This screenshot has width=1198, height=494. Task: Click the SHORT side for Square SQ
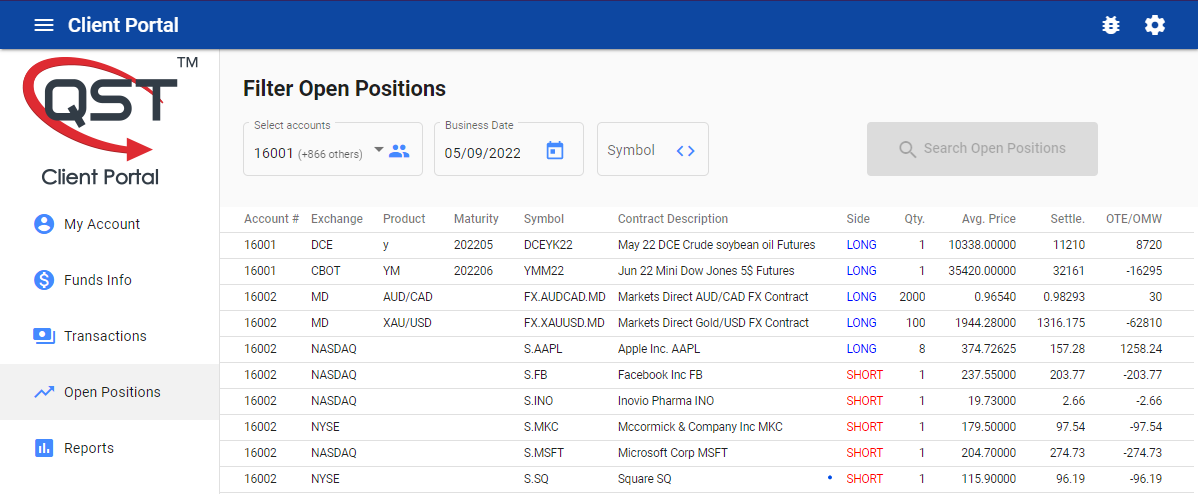pos(864,479)
